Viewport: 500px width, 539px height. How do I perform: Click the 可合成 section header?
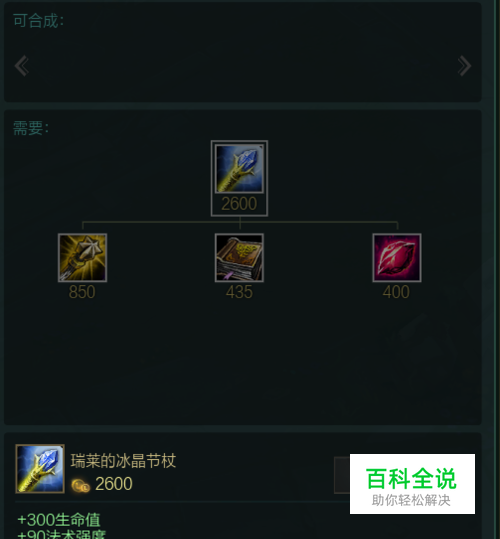click(x=38, y=21)
